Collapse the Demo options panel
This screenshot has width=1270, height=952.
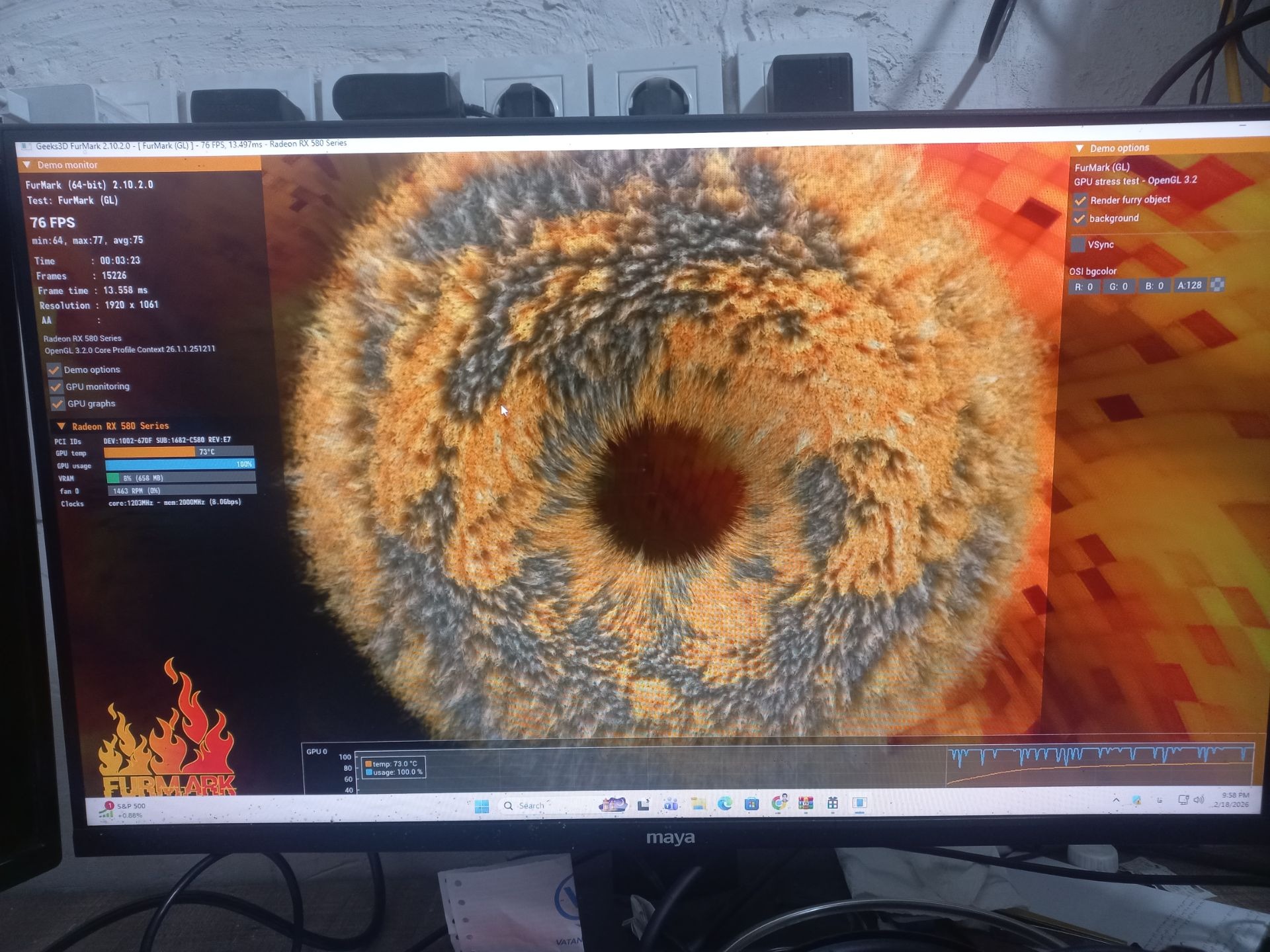(x=1079, y=148)
